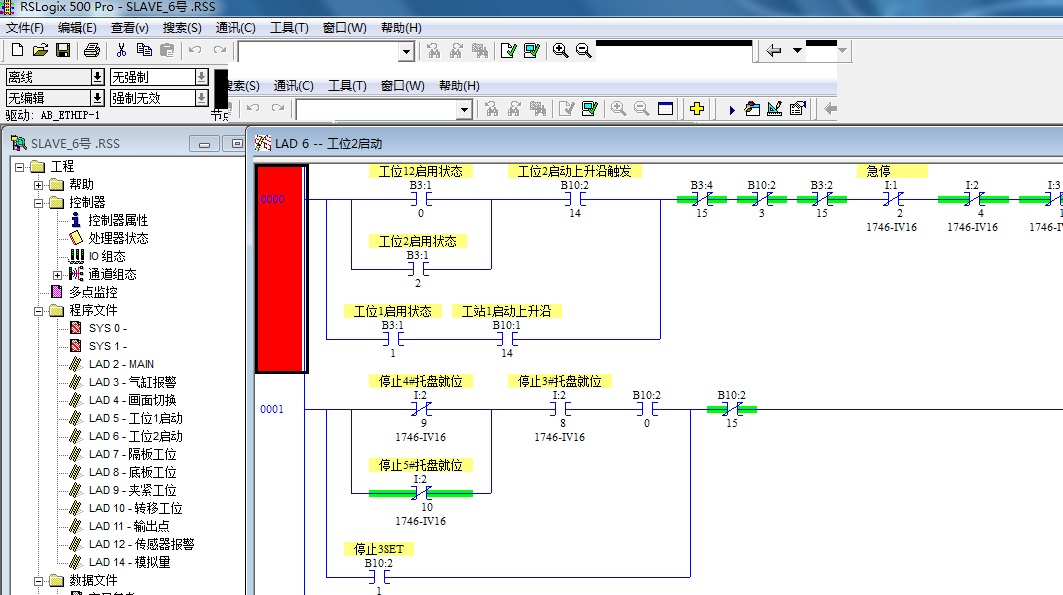Click the yellow plus icon in the second toolbar
The image size is (1063, 595).
tap(697, 109)
